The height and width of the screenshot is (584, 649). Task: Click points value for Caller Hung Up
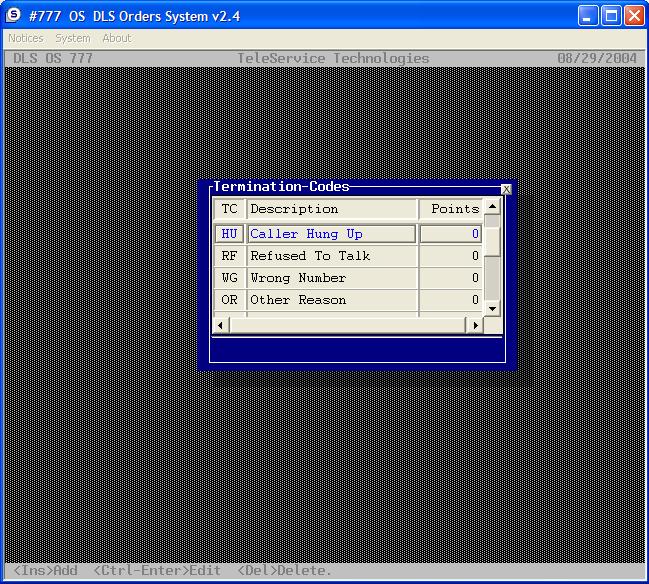coord(451,234)
